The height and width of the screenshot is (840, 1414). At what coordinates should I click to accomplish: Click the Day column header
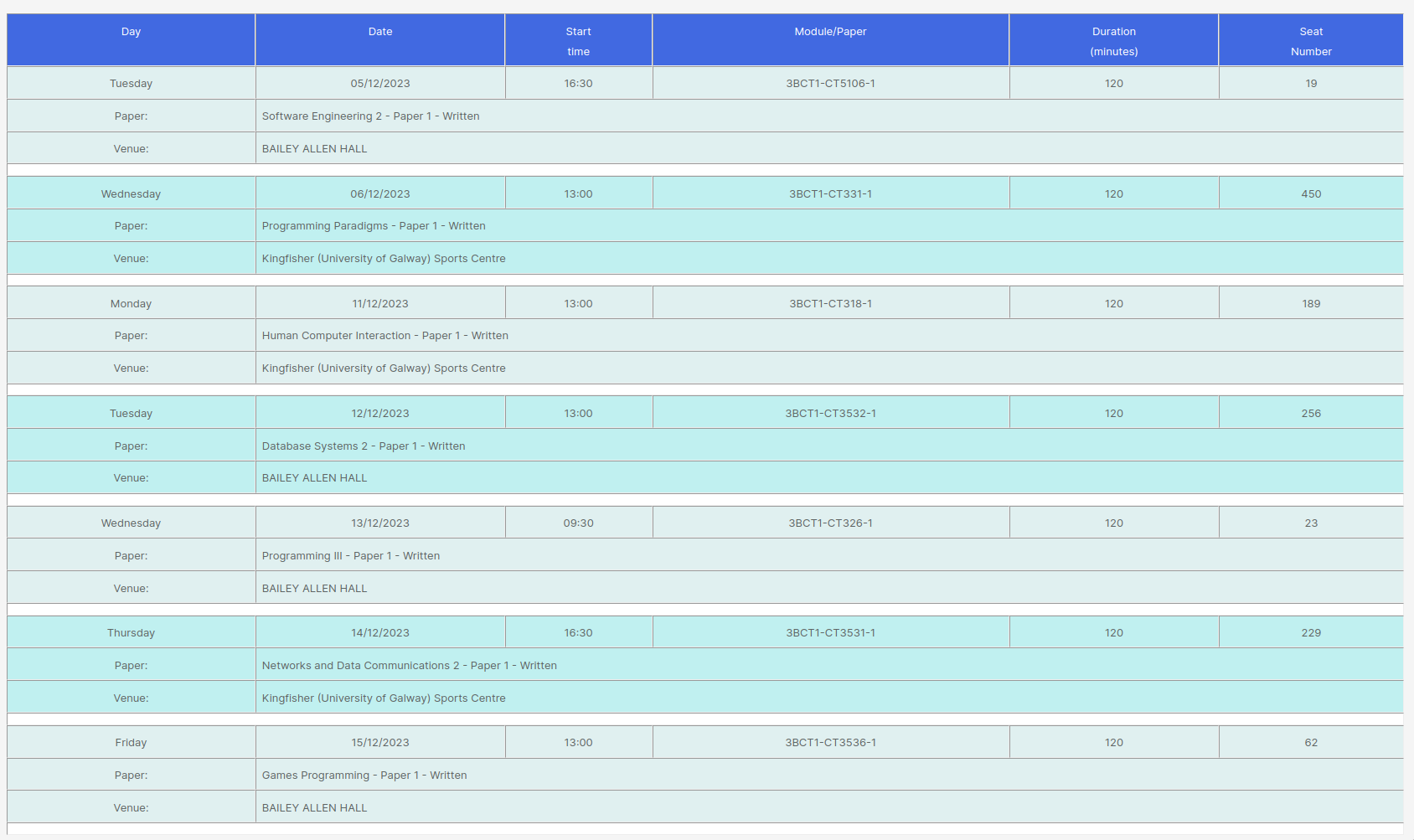(x=131, y=39)
